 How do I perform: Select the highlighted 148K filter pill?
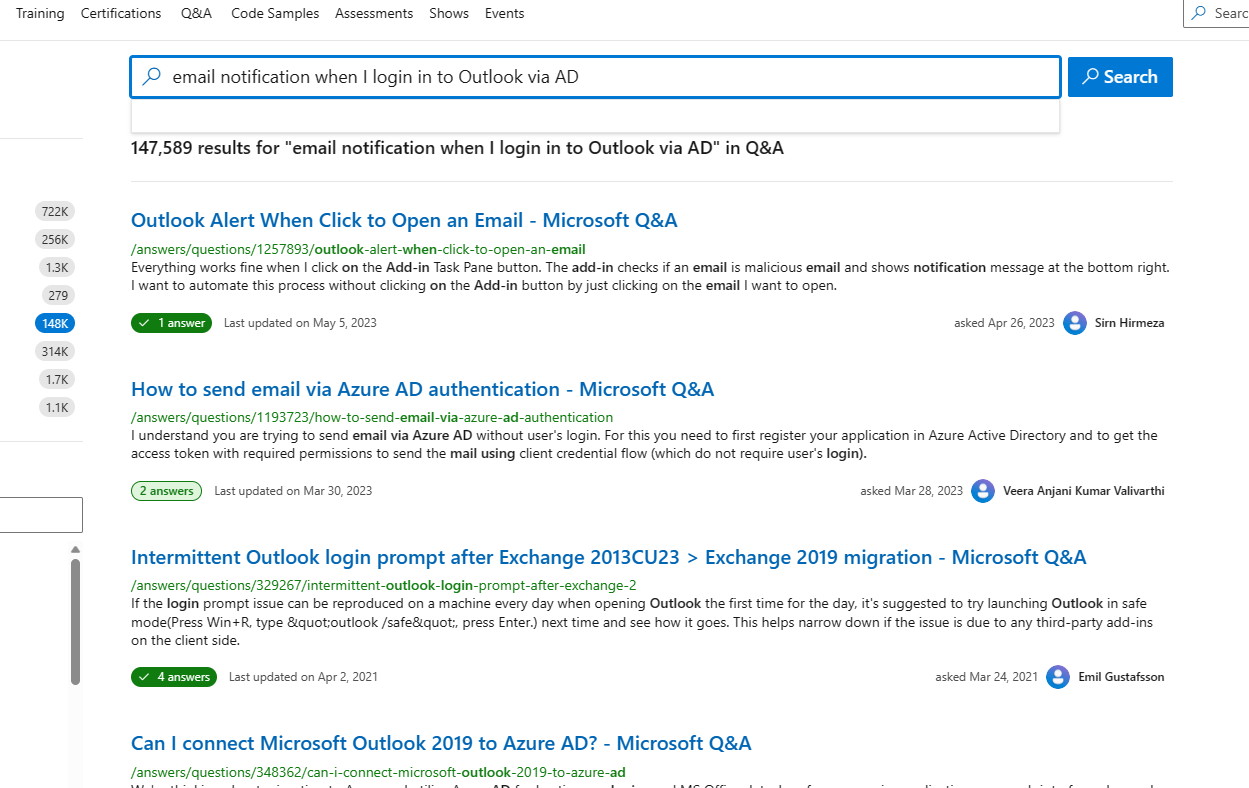pos(55,323)
